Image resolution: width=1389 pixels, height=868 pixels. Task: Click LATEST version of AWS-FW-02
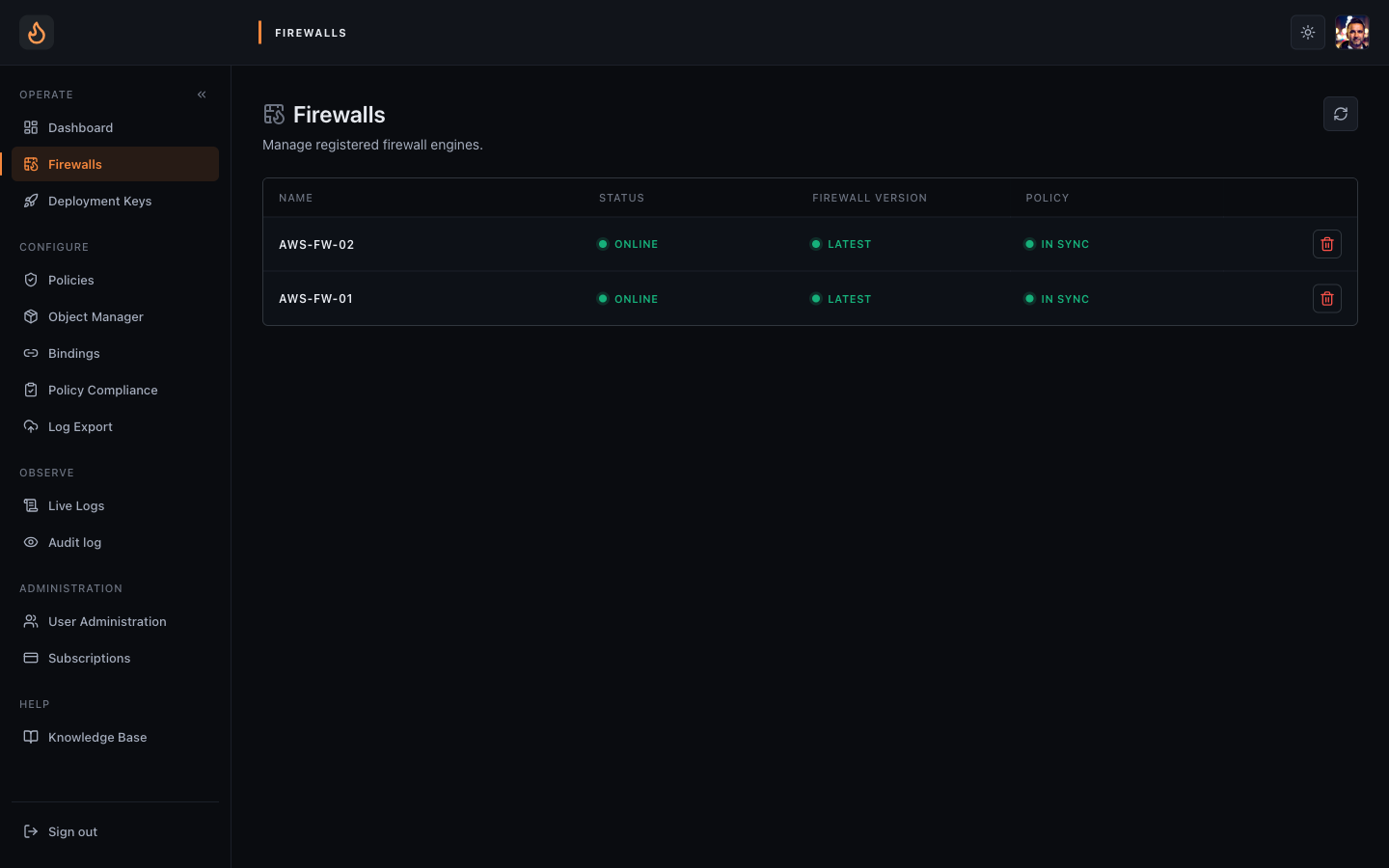tap(841, 245)
